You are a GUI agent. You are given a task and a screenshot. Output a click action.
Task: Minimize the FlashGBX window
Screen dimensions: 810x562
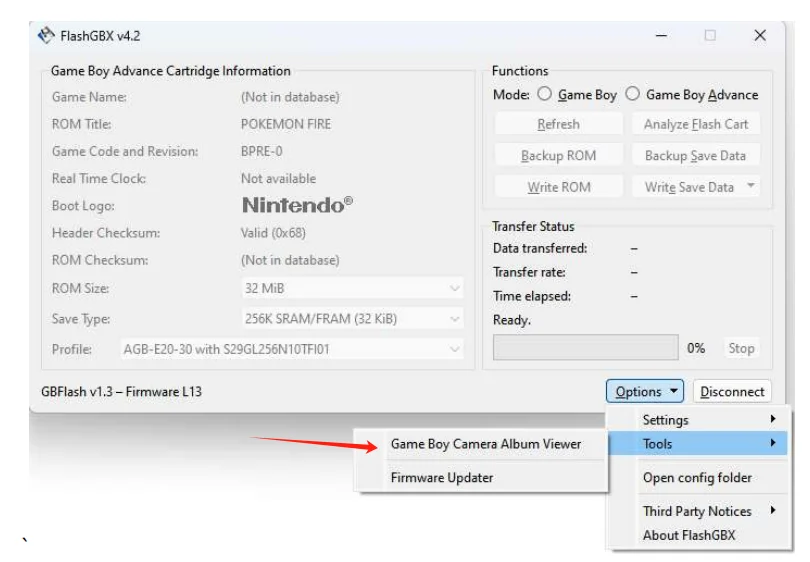[x=661, y=36]
